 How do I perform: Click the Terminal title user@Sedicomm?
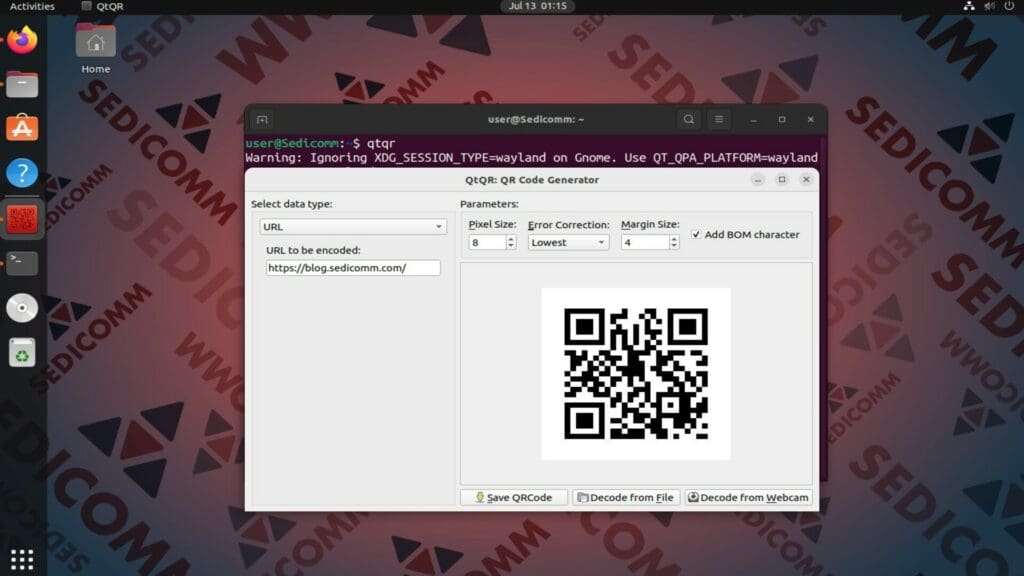coord(536,120)
